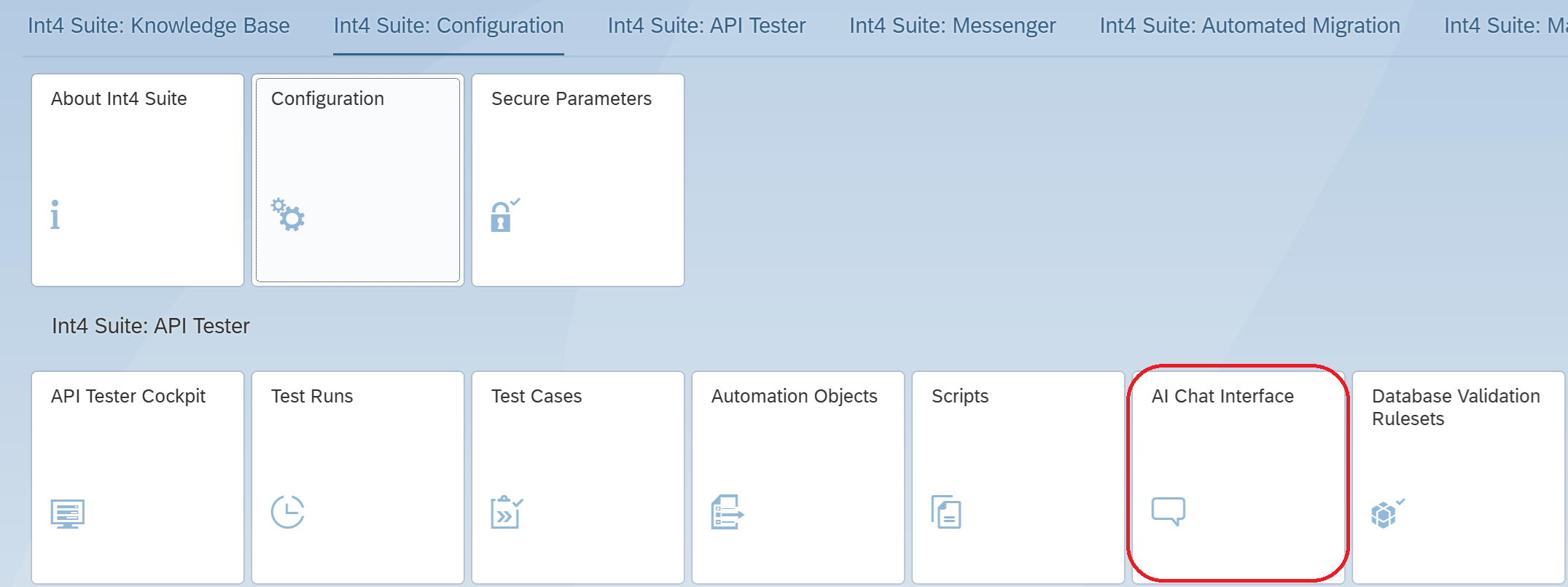Click the info icon on About Int4 Suite
Viewport: 1568px width, 587px height.
tap(55, 215)
